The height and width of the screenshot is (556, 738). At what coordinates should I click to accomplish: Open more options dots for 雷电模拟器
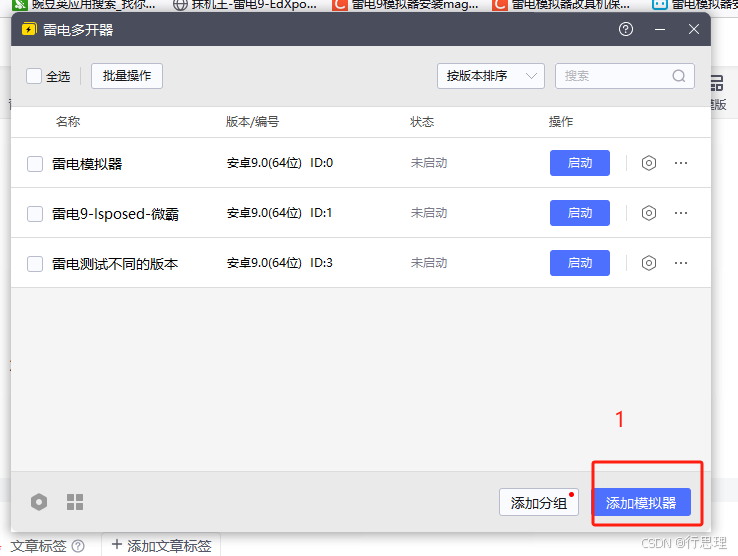tap(681, 163)
